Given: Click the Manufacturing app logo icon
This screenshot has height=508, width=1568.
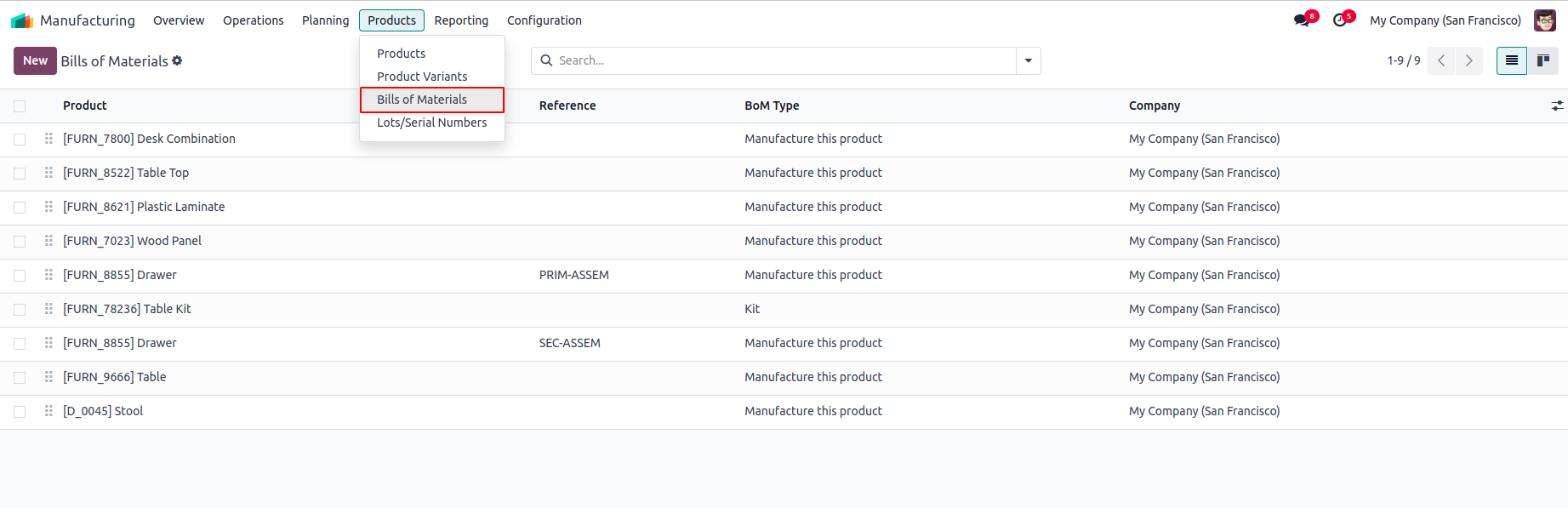Looking at the screenshot, I should [22, 20].
